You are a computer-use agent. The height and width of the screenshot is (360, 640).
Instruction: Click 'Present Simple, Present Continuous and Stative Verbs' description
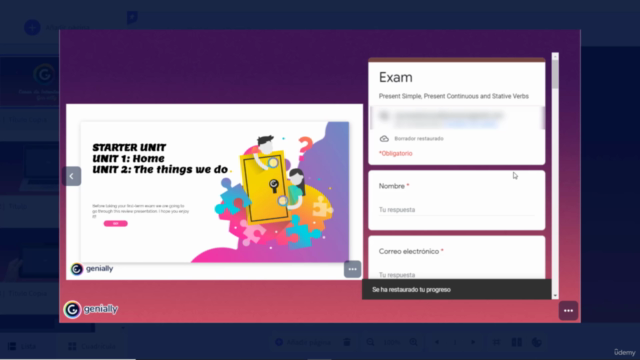(x=453, y=96)
